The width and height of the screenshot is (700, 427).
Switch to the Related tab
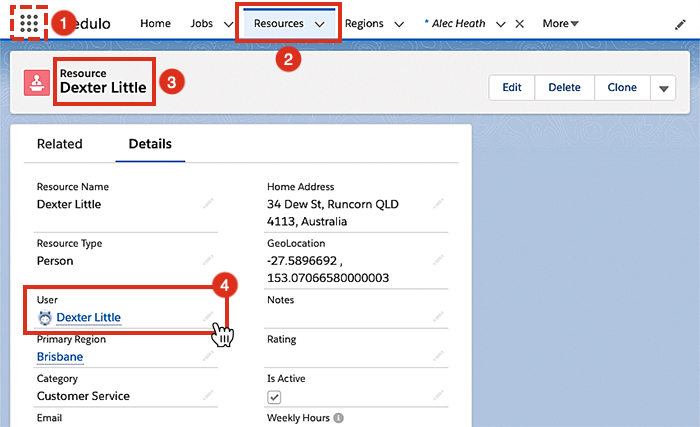[x=60, y=144]
